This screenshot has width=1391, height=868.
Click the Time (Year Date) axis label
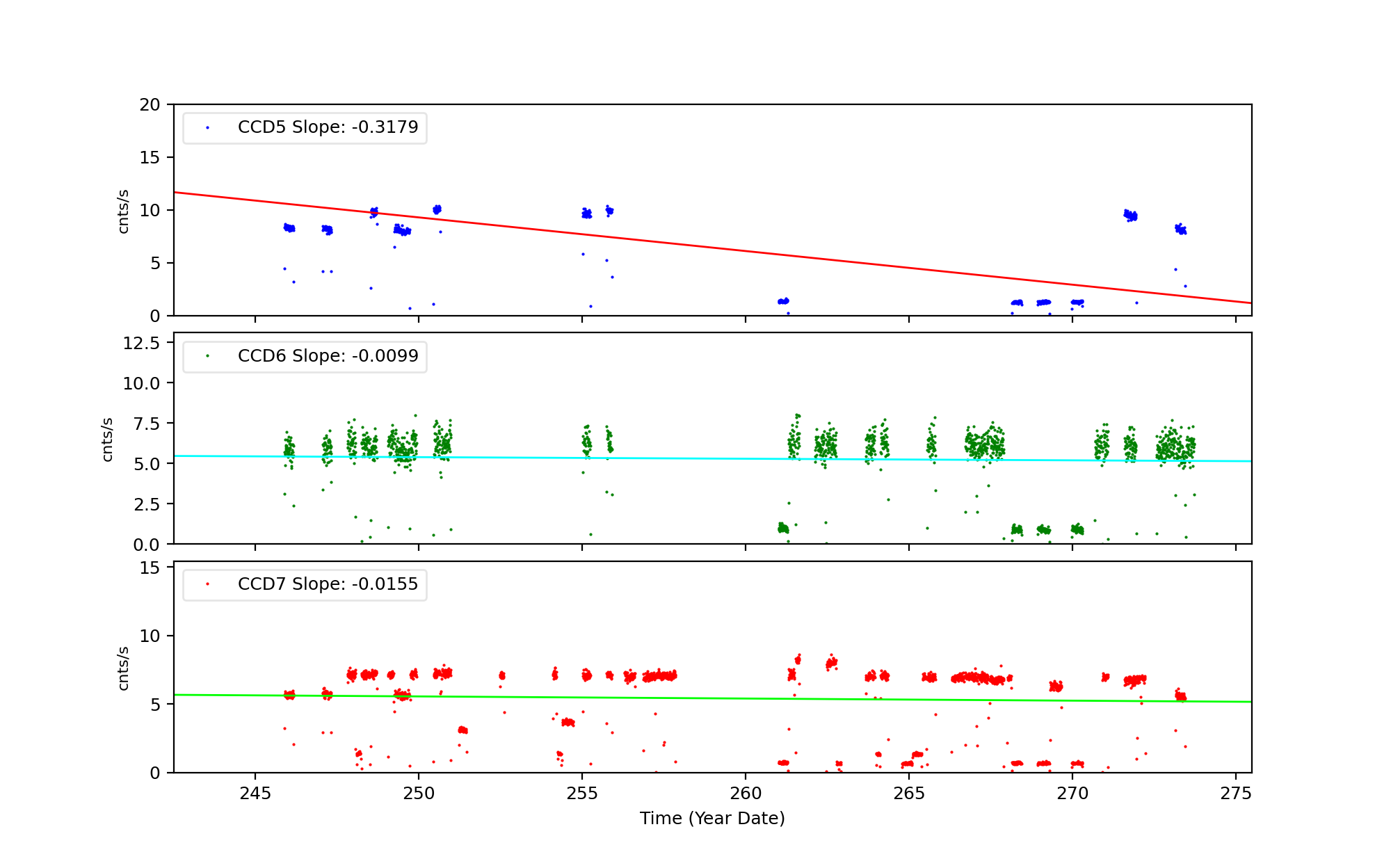click(712, 819)
